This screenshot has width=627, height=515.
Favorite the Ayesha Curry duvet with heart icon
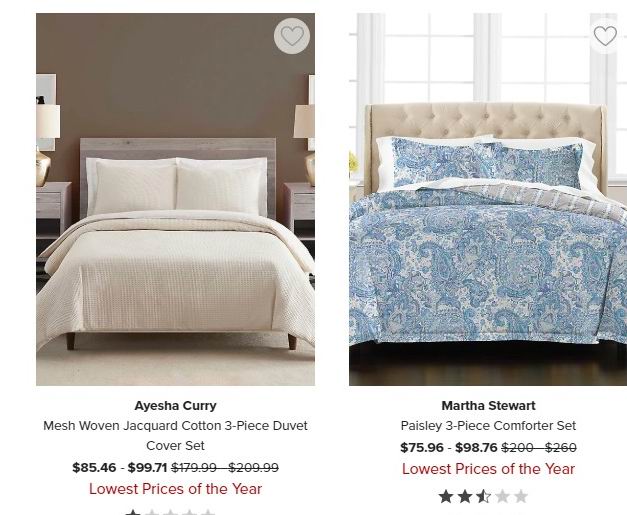click(292, 36)
